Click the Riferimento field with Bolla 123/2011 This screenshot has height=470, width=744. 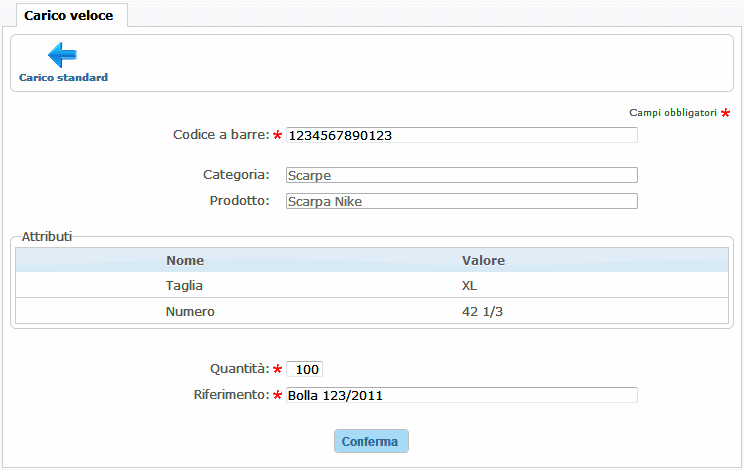point(461,395)
